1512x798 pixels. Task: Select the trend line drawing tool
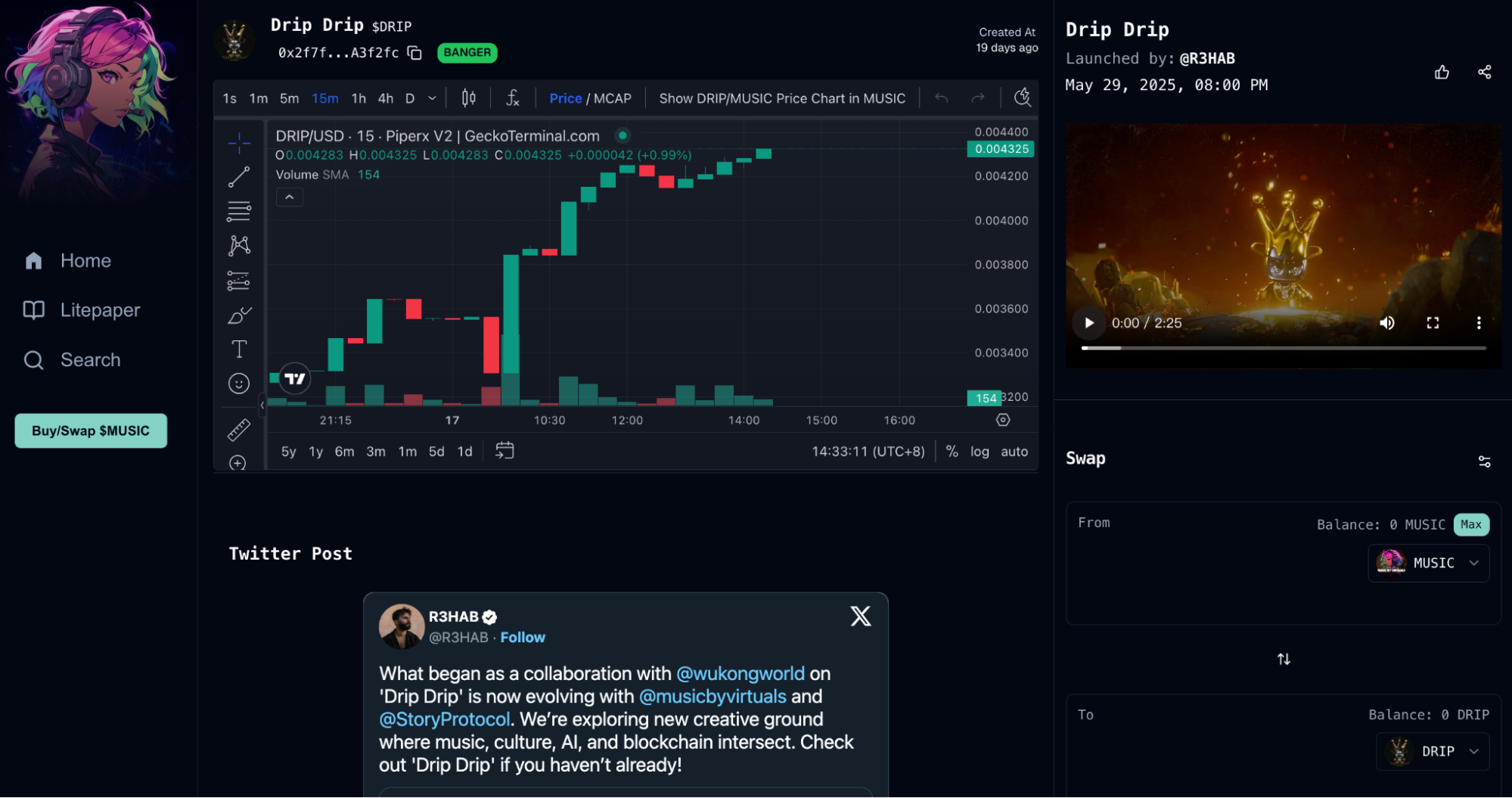tap(239, 177)
